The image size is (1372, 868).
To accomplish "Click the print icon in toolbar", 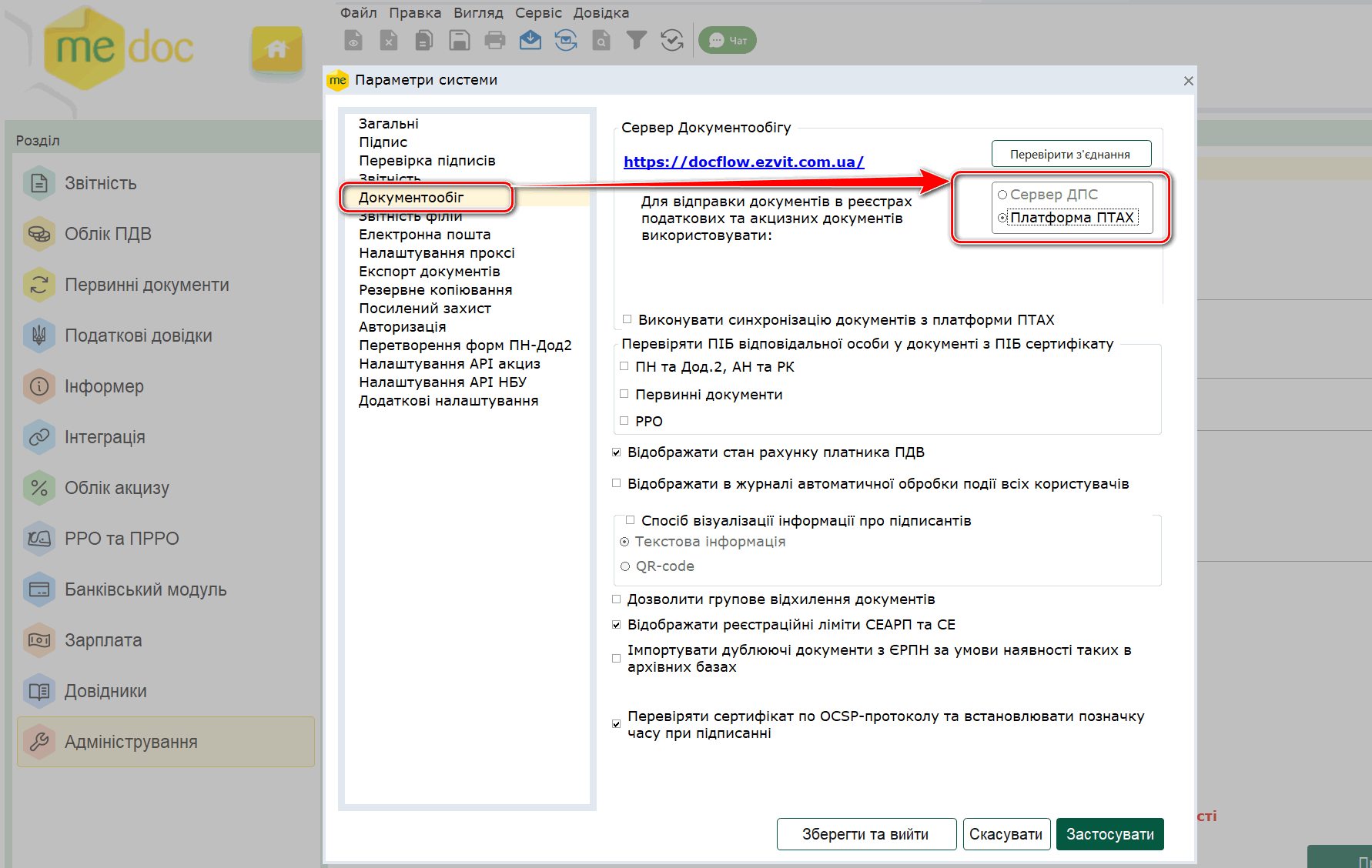I will (x=494, y=40).
